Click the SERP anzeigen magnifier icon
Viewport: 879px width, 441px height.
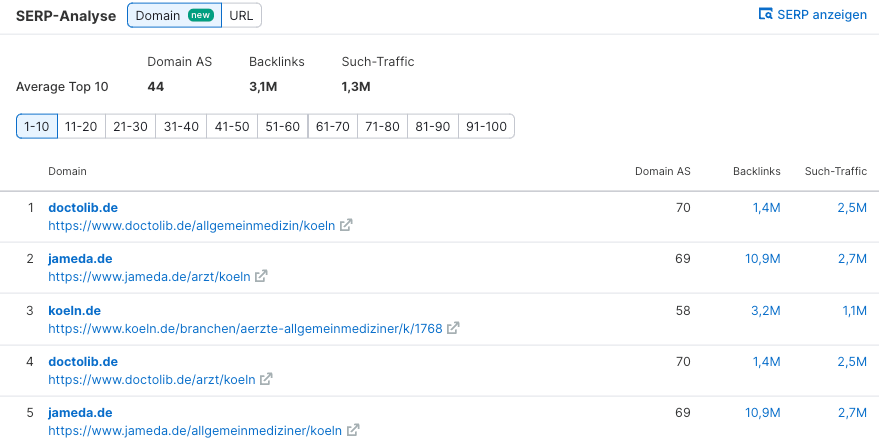coord(765,14)
